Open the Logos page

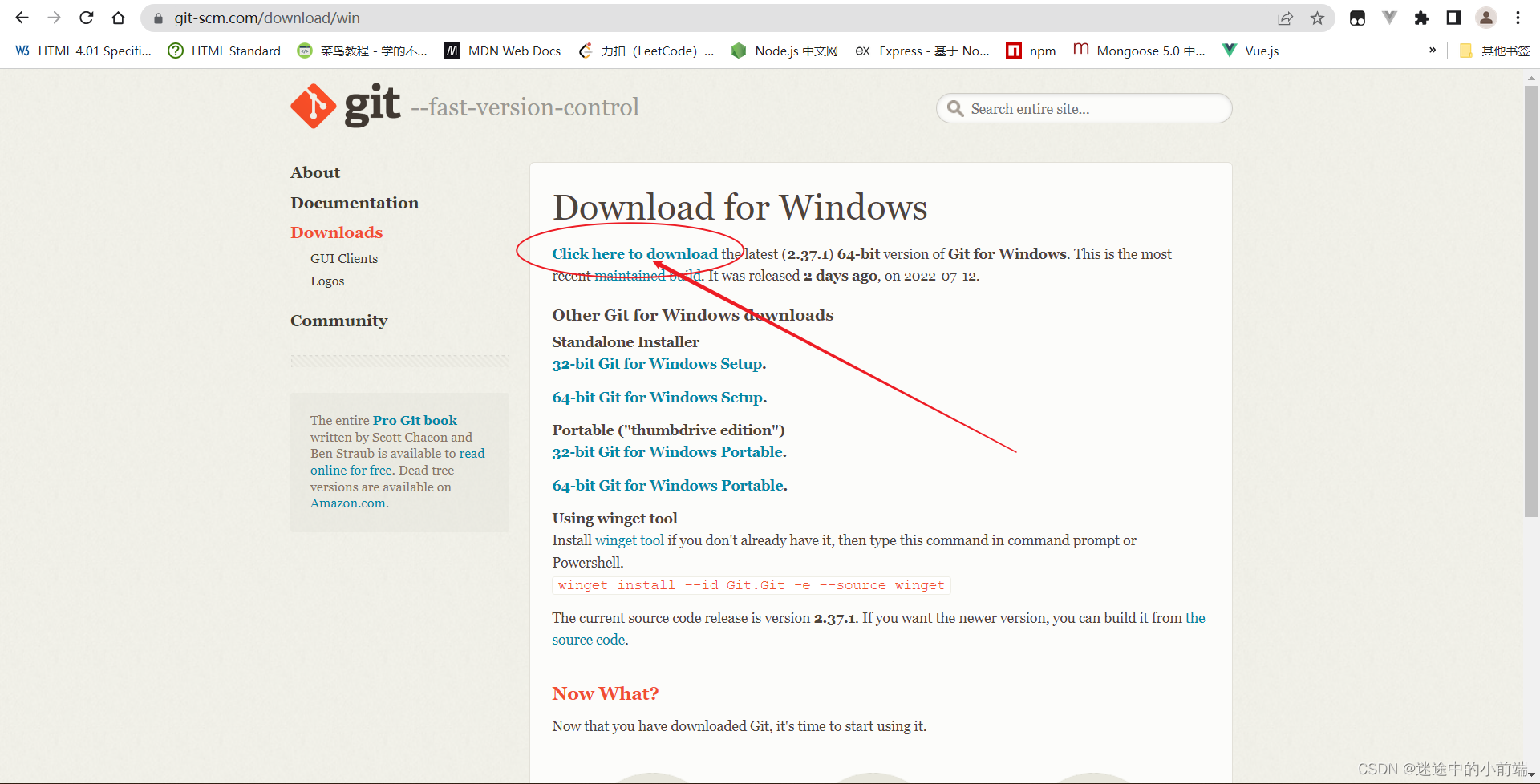[327, 281]
